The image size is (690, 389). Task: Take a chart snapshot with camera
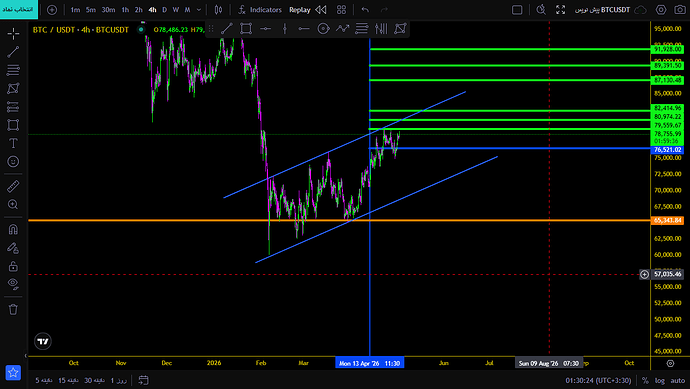click(680, 10)
